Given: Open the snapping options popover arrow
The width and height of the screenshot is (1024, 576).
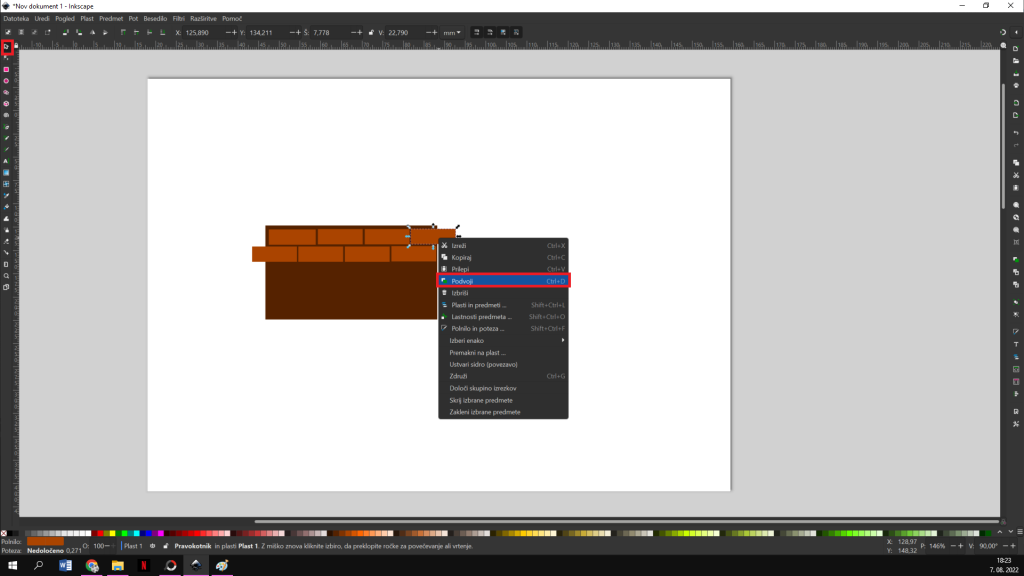Looking at the screenshot, I should [1016, 32].
